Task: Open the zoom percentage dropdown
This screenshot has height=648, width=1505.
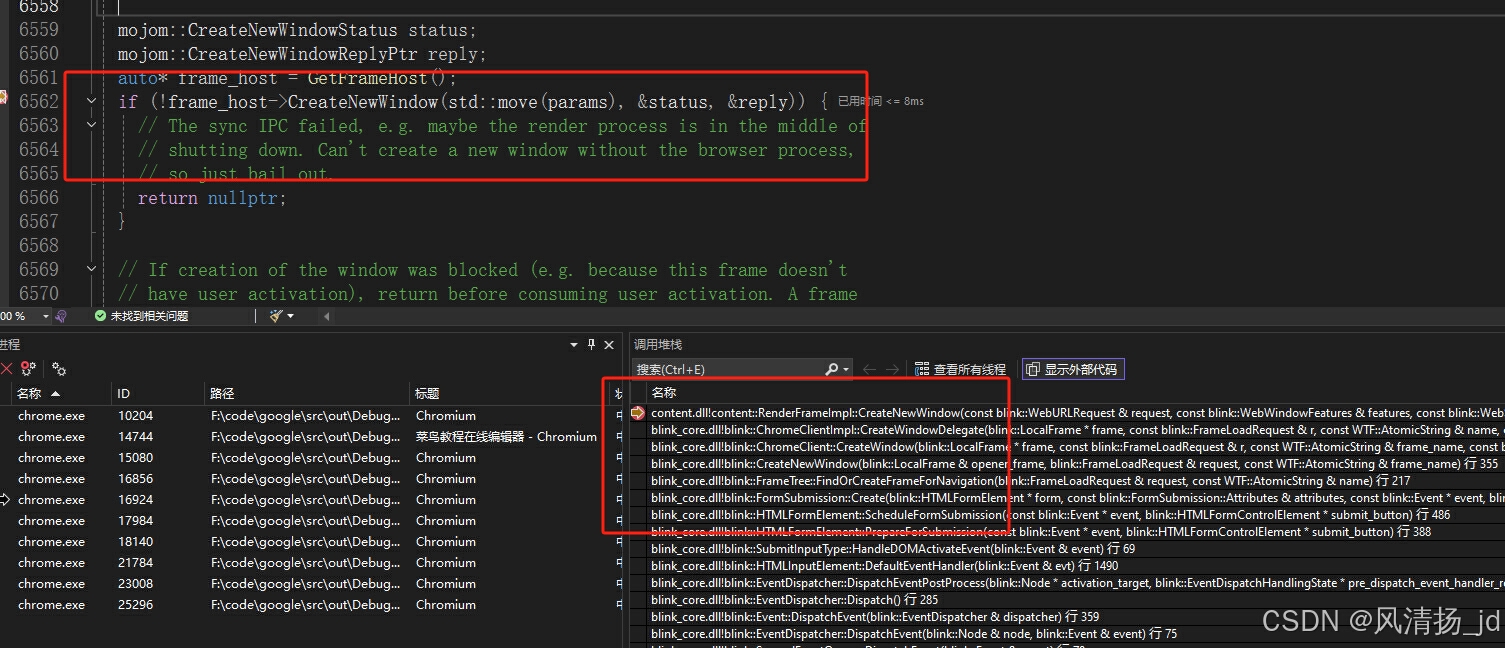Action: click(x=45, y=316)
